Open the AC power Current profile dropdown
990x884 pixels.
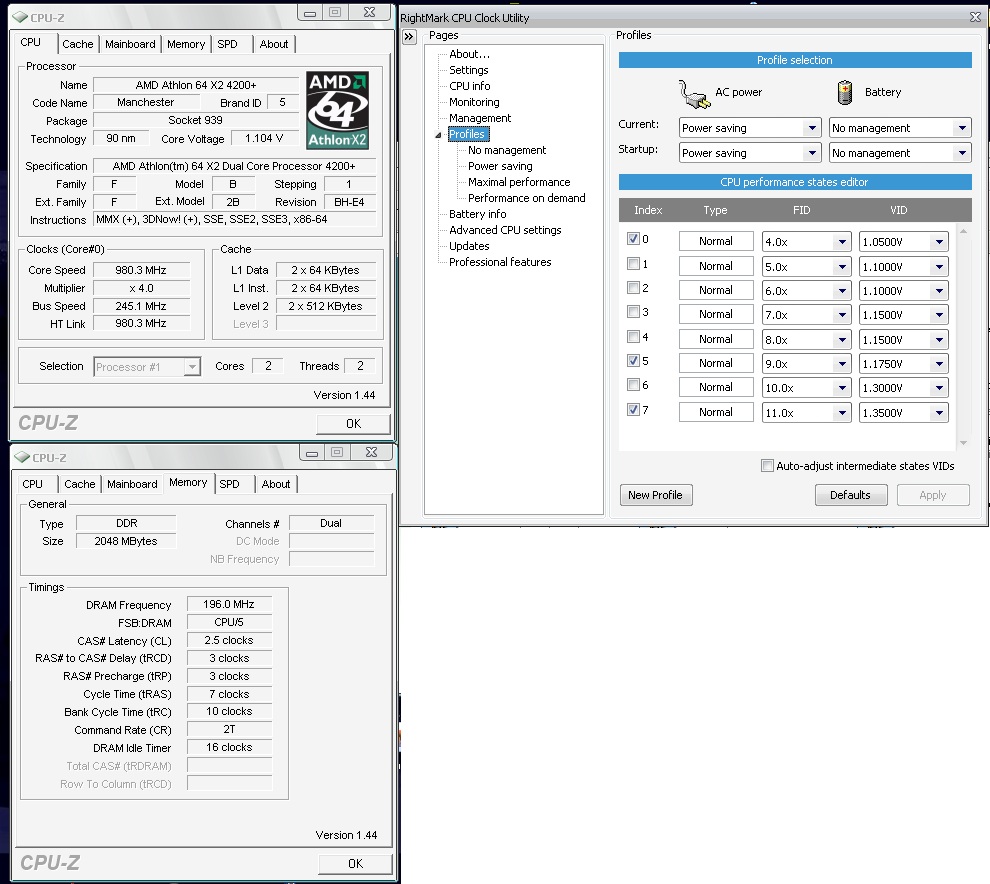(750, 128)
